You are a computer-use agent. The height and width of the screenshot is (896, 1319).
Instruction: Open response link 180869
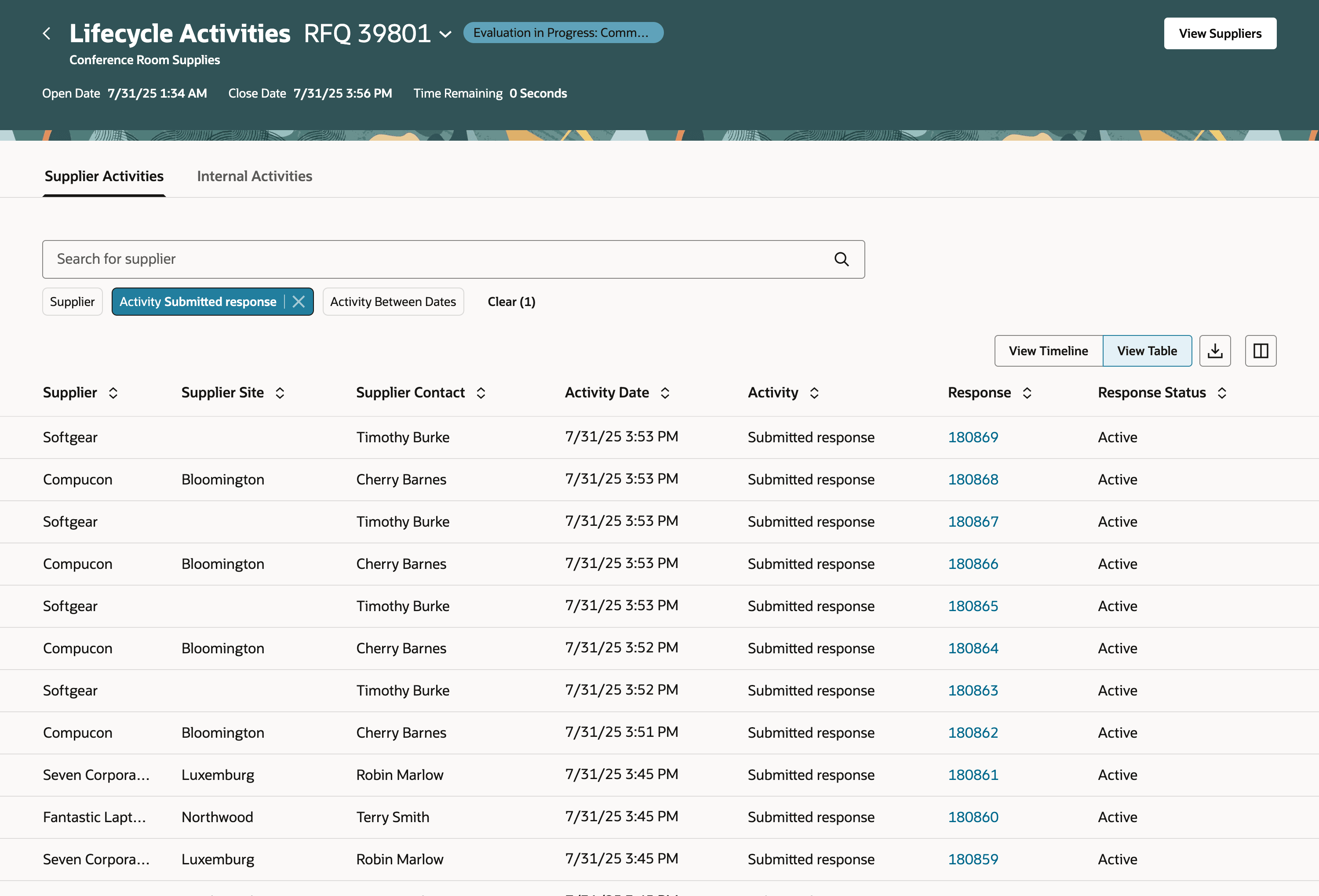973,437
